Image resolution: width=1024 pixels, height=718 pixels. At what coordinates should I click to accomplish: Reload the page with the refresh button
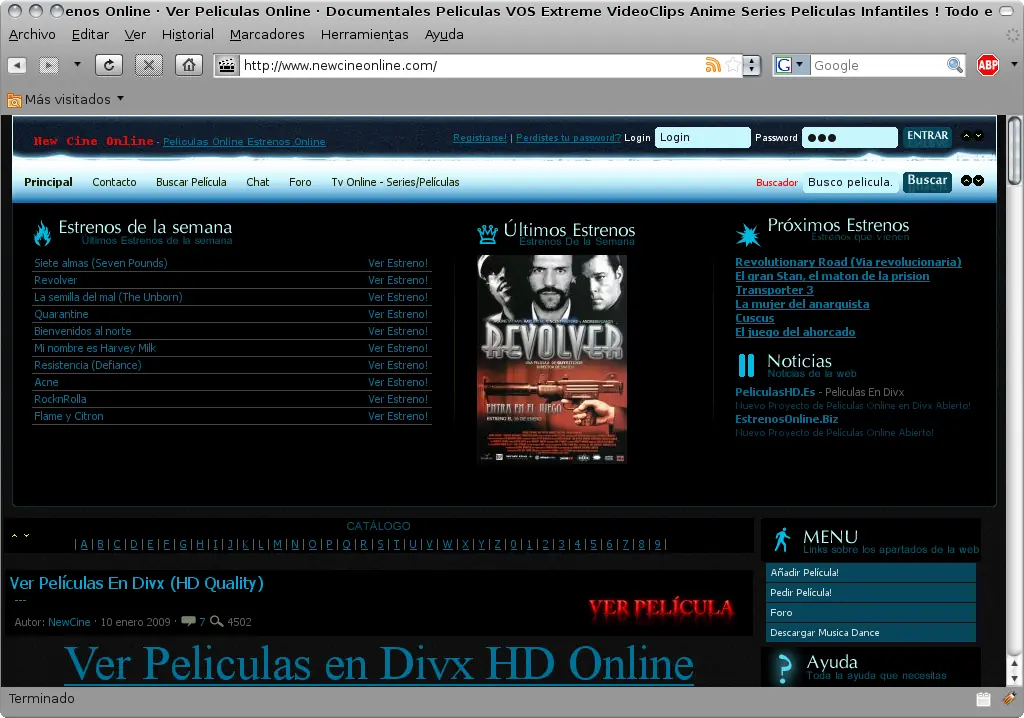tap(109, 65)
